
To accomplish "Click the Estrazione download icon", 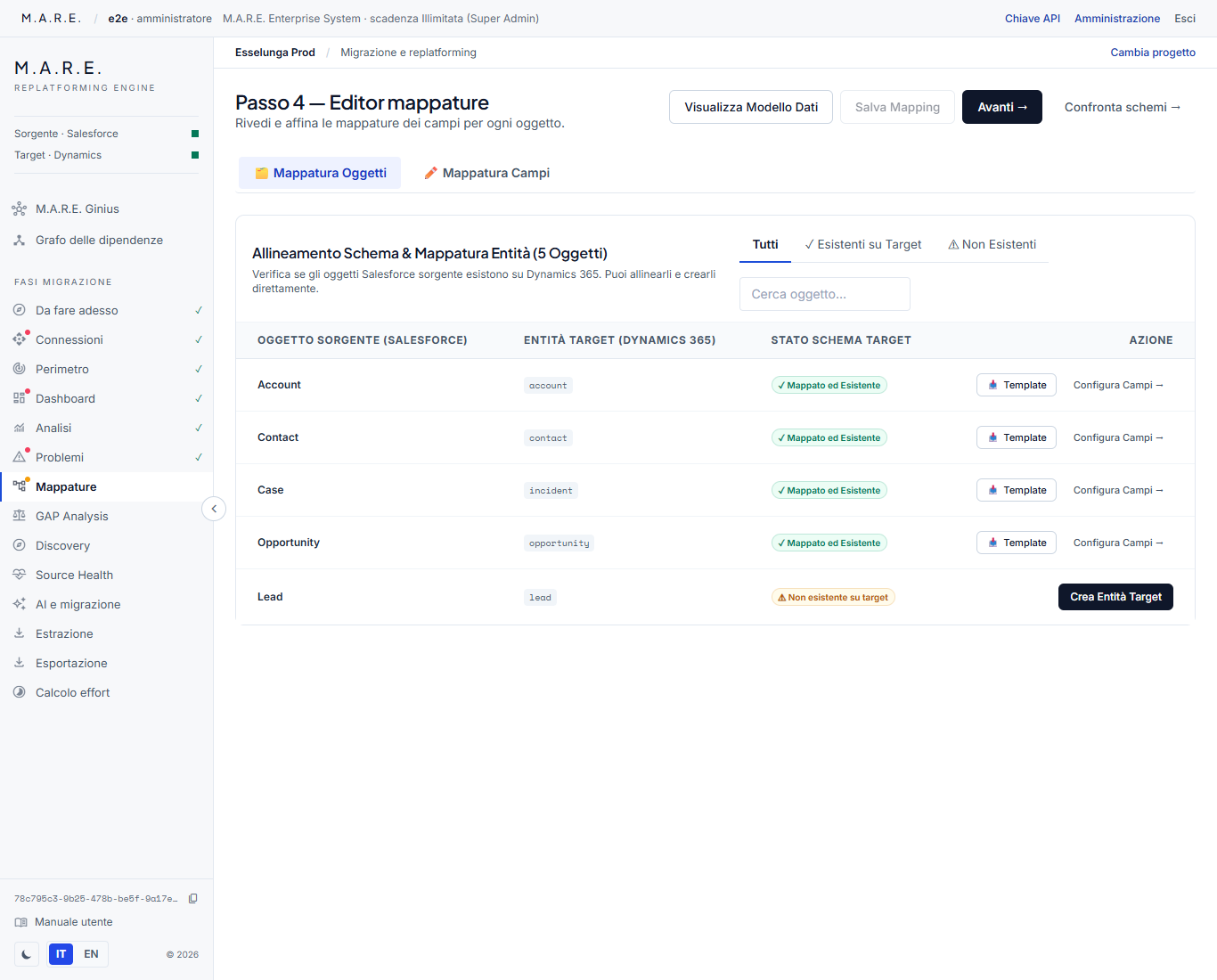I will [x=19, y=633].
